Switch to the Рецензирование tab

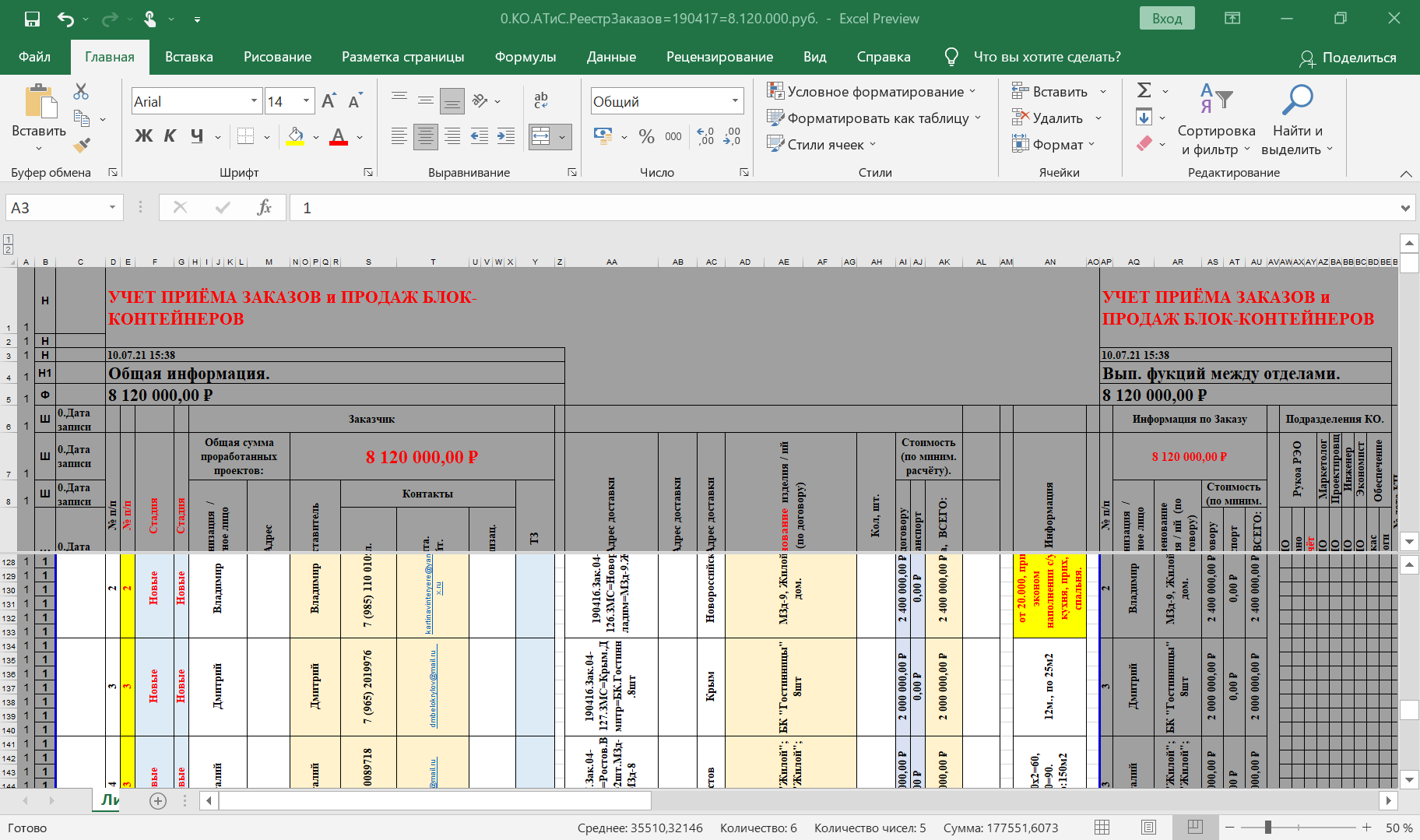719,57
